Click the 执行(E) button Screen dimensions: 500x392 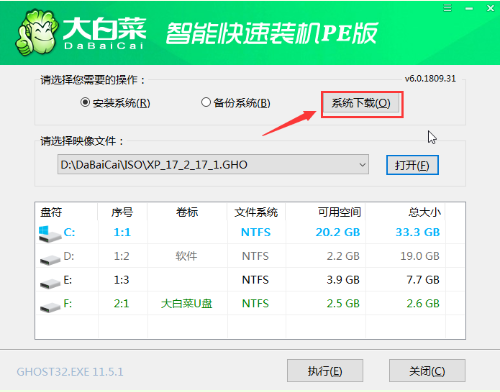pyautogui.click(x=325, y=371)
